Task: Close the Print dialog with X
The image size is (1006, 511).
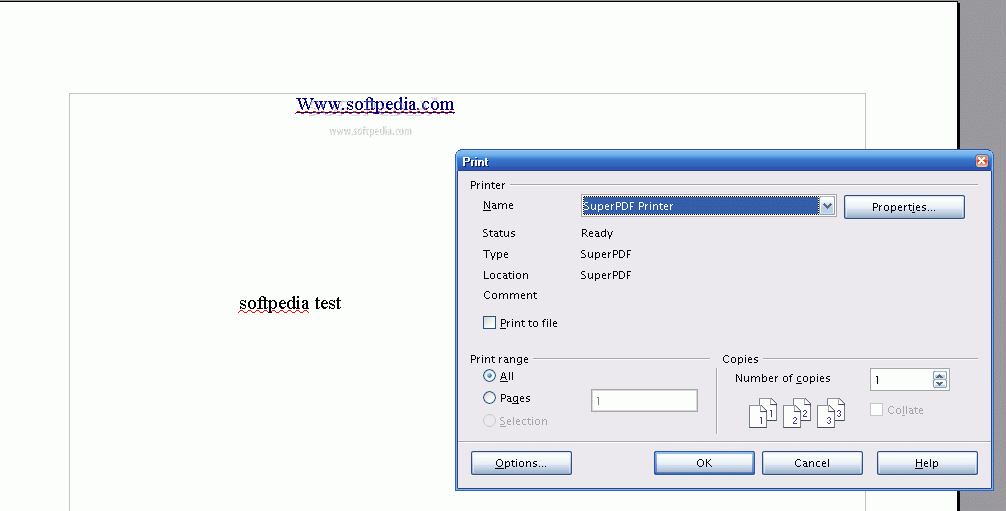Action: [982, 161]
